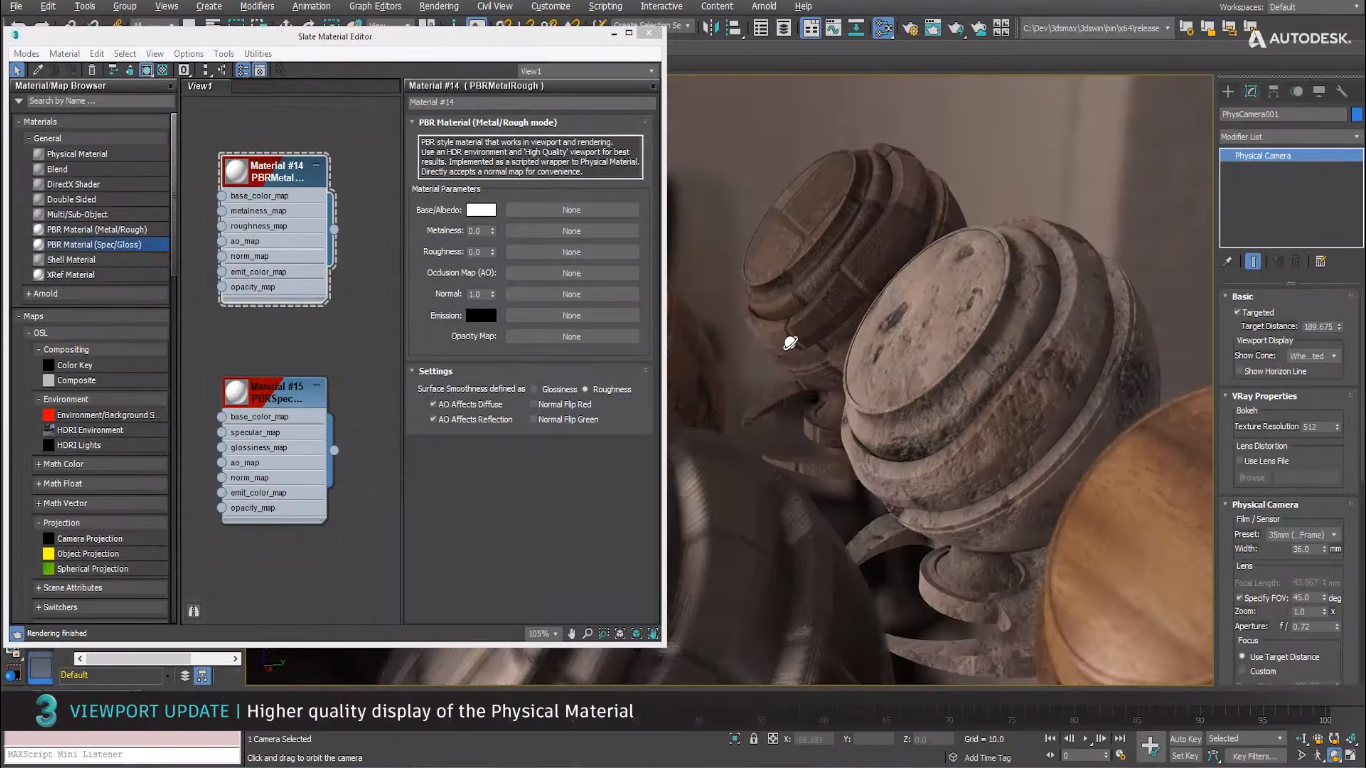Click the black Emission color swatch
Screen dimensions: 1366x768
(481, 315)
